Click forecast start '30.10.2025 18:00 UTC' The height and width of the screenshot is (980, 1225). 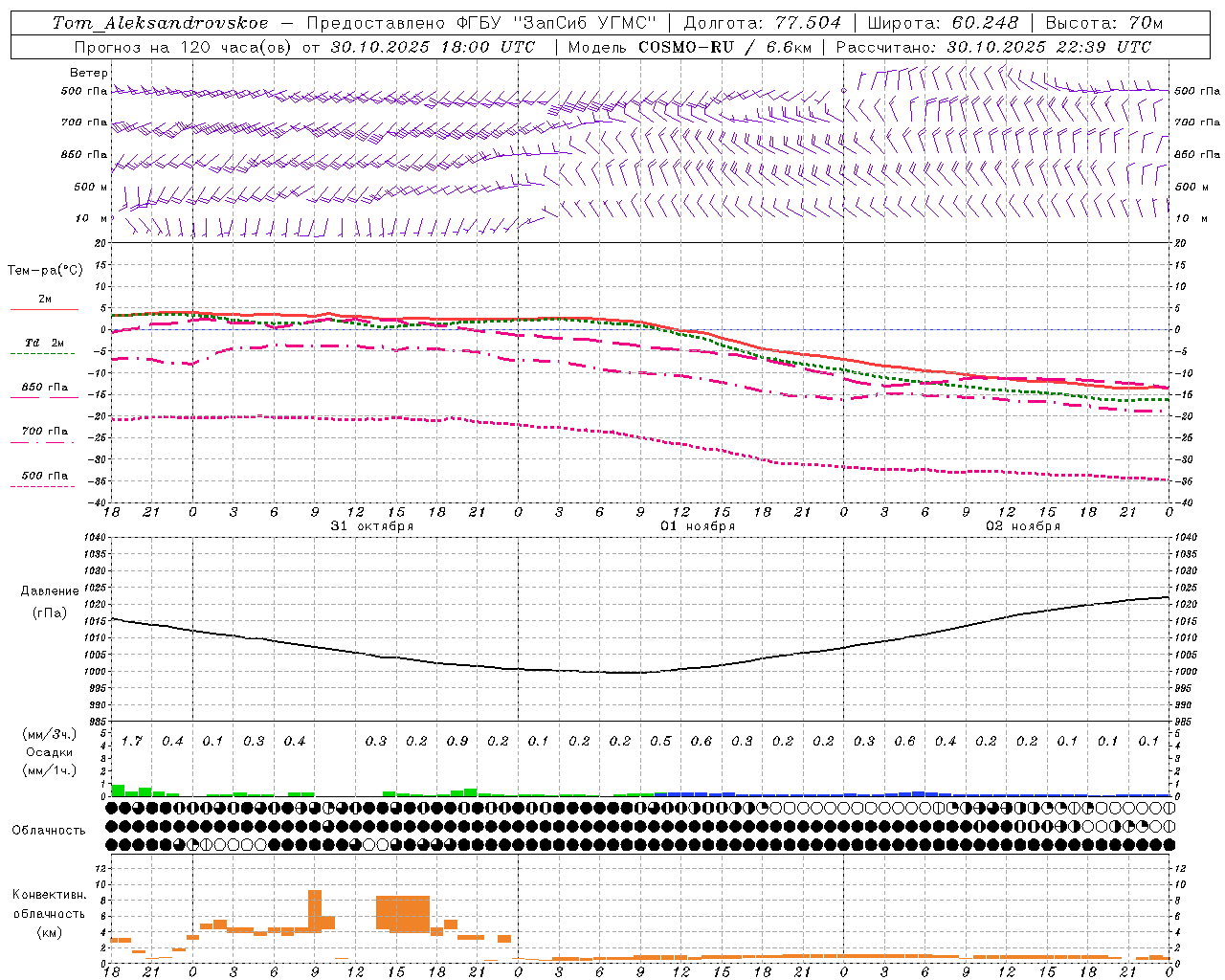coord(433,47)
